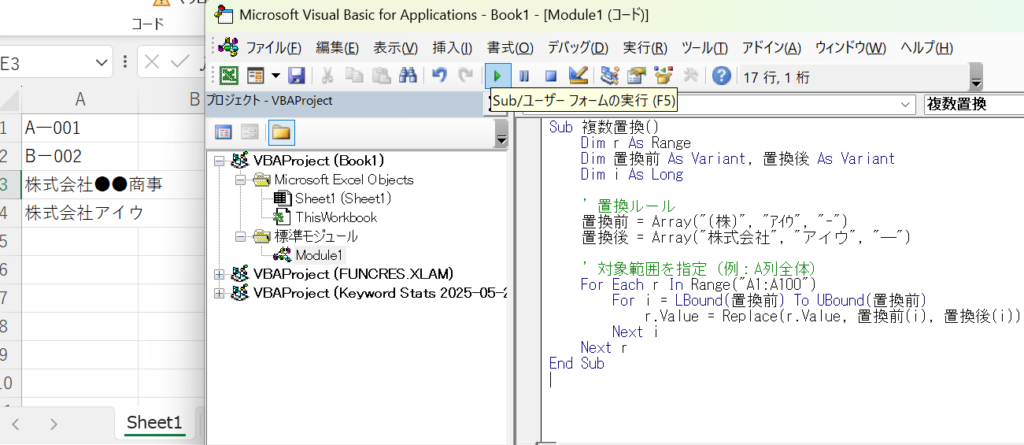Click Excel formula bar cancel X icon
The image size is (1024, 445).
(x=152, y=62)
